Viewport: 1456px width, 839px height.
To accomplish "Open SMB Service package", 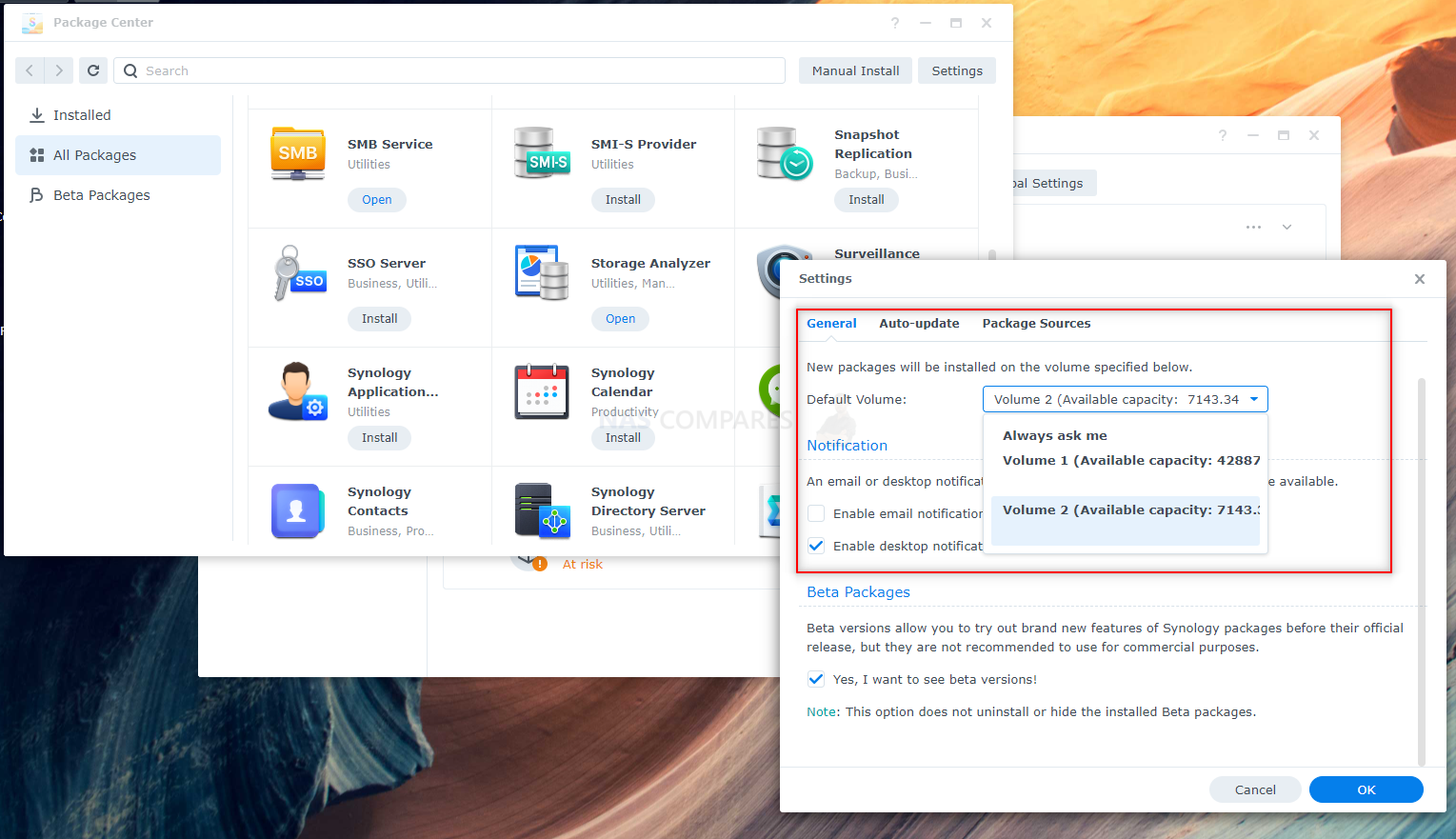I will coord(377,200).
